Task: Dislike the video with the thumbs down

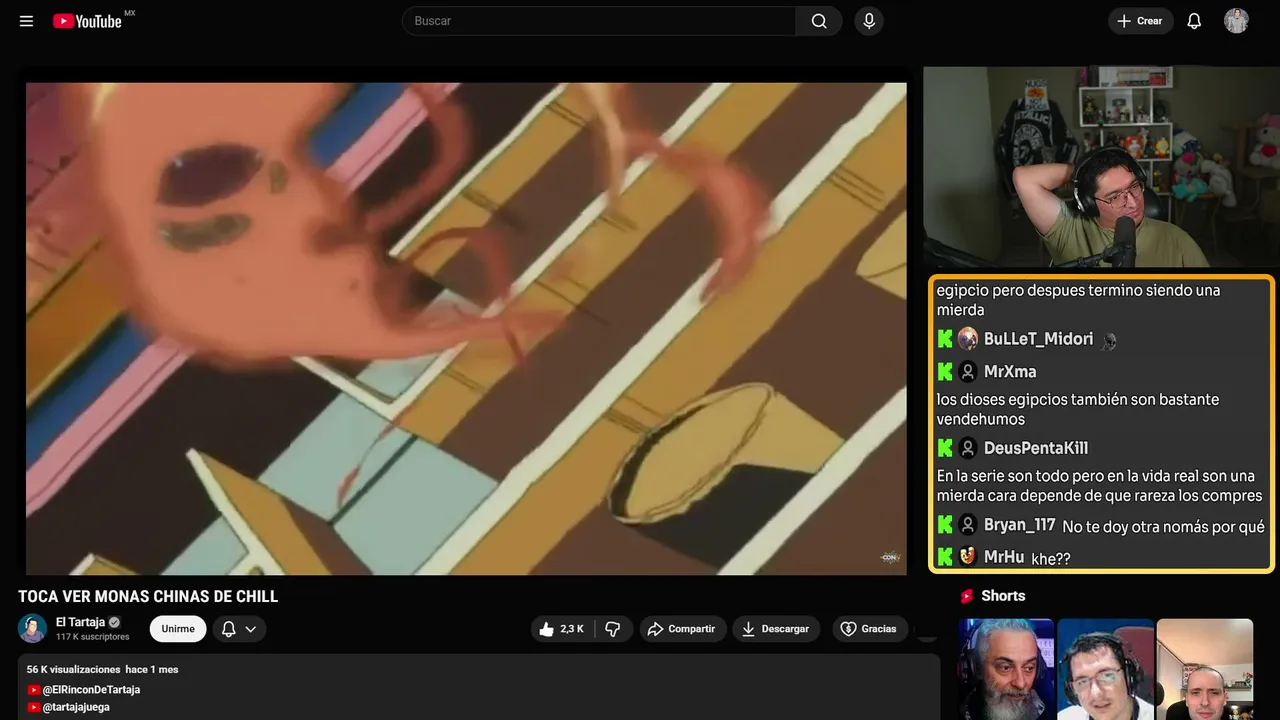Action: coord(613,629)
